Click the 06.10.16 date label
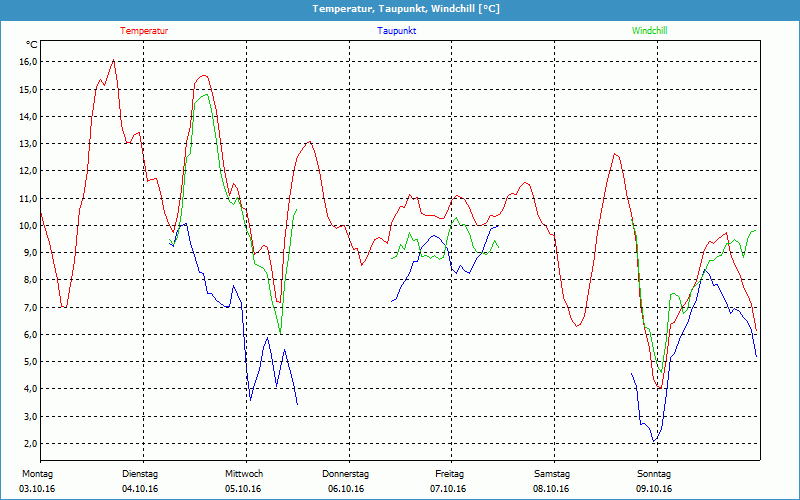This screenshot has width=800, height=500. coord(346,489)
